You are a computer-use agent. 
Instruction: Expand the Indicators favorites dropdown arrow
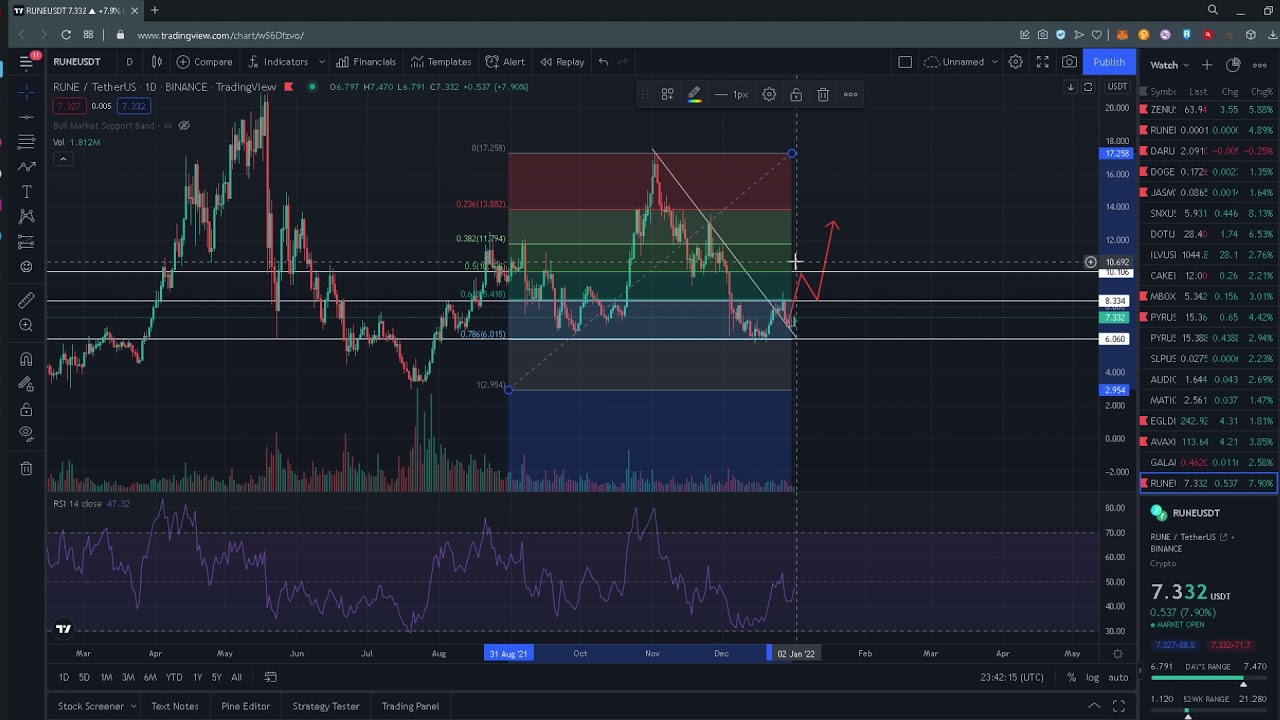321,62
